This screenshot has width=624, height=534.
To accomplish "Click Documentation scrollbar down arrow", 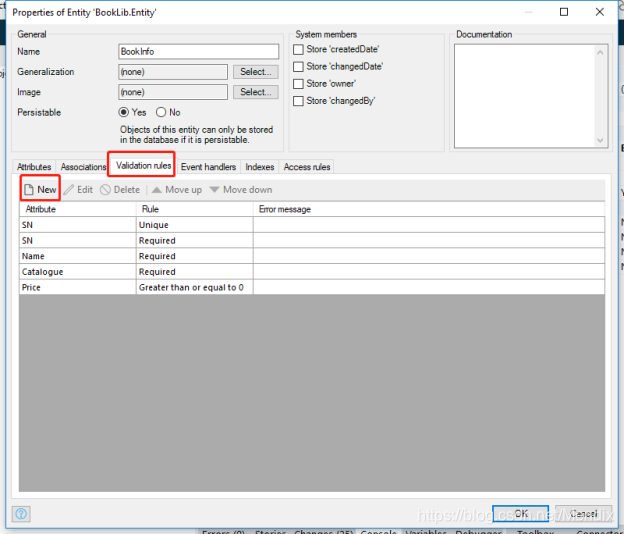I will point(600,140).
